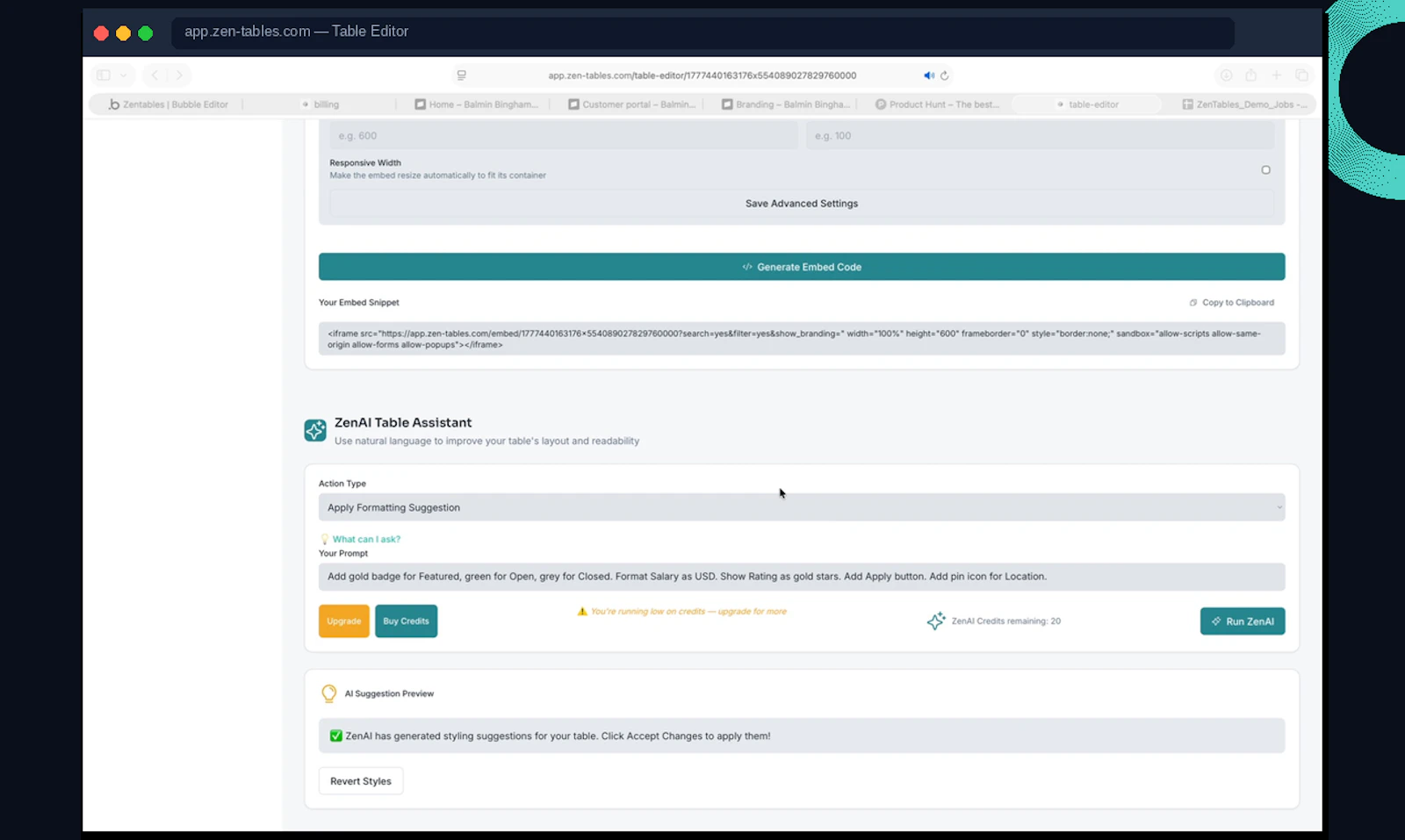The image size is (1405, 840).
Task: Show tab overview icon
Action: click(x=1301, y=75)
